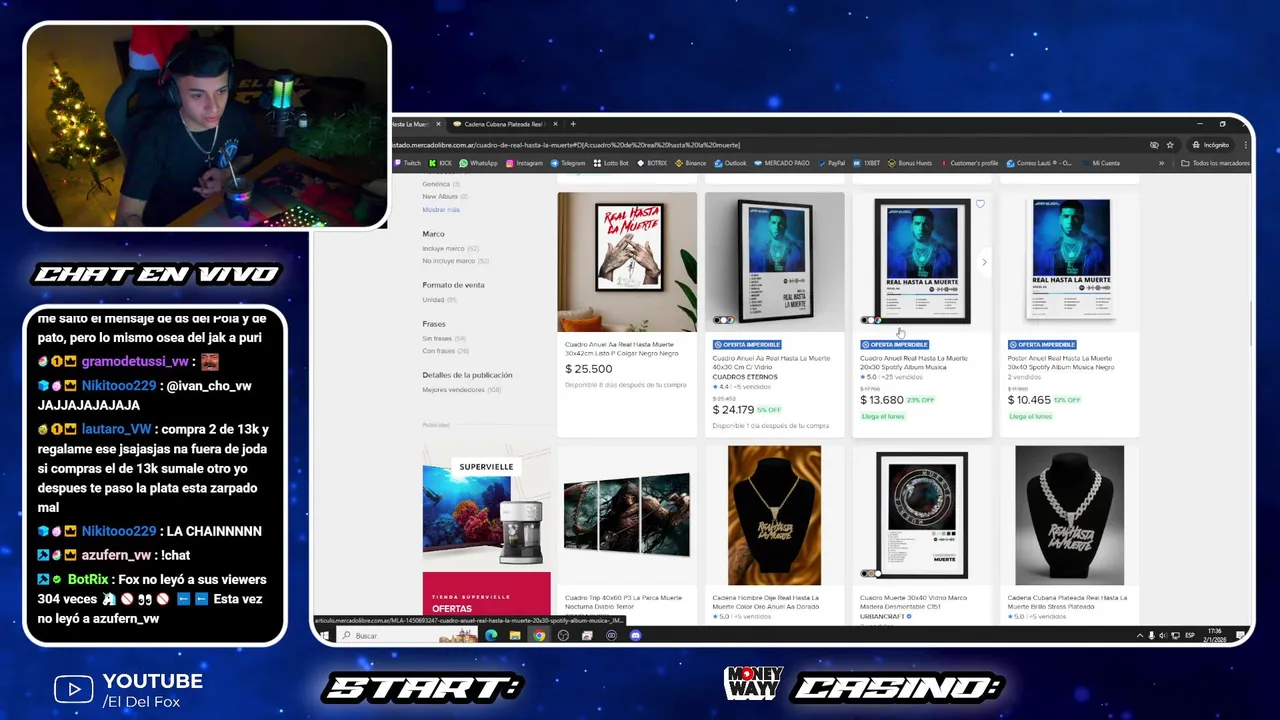Open the Twitch bookmark

(408, 163)
